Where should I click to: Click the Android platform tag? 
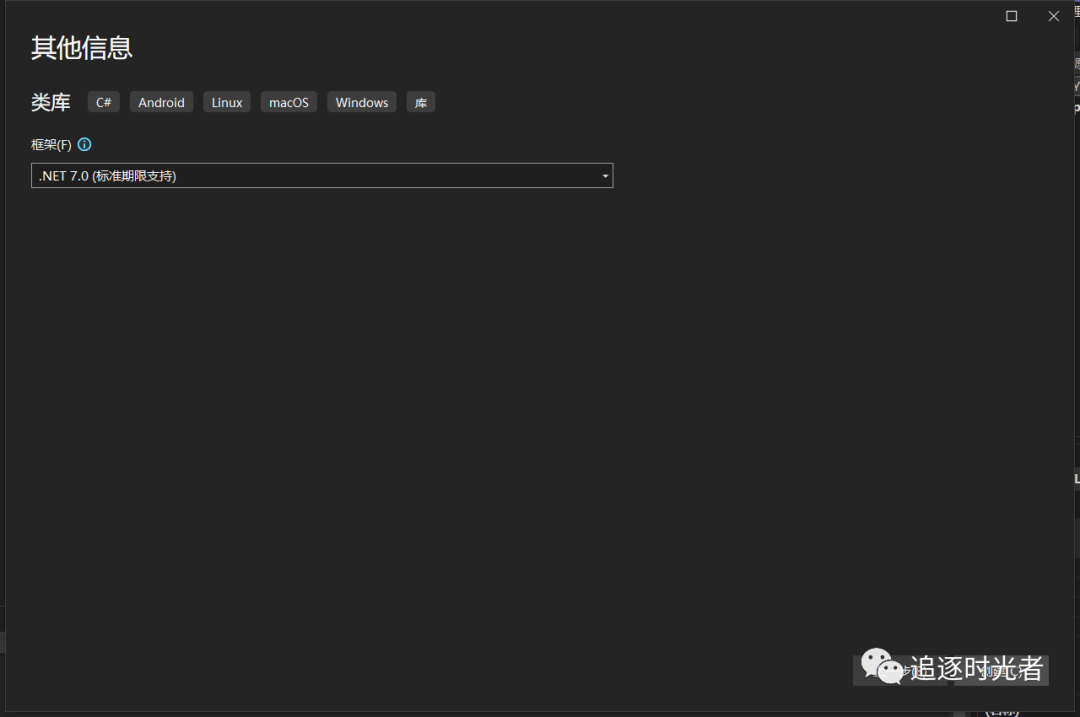point(161,102)
